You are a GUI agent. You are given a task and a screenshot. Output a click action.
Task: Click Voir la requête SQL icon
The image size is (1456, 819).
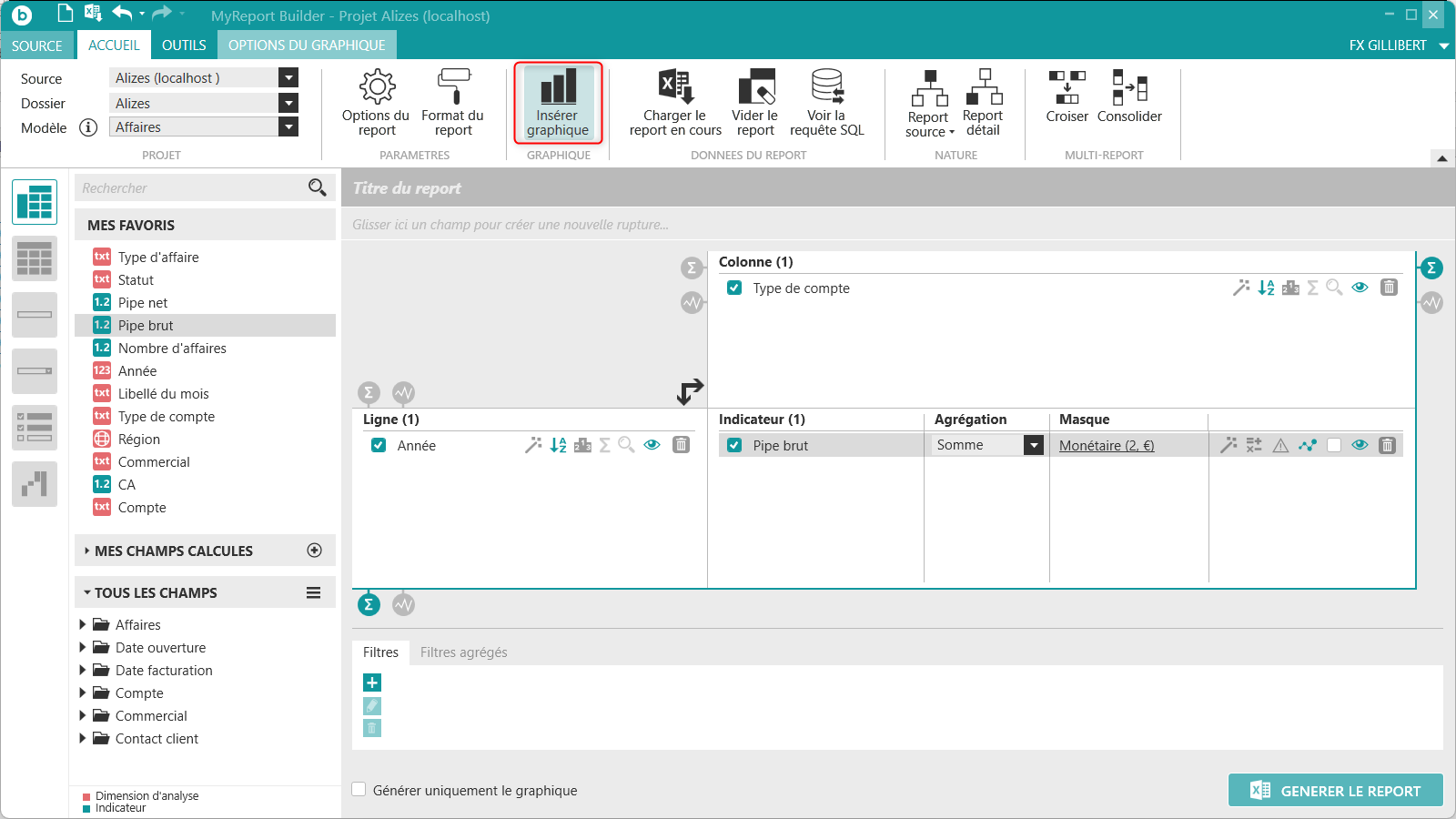pyautogui.click(x=826, y=88)
